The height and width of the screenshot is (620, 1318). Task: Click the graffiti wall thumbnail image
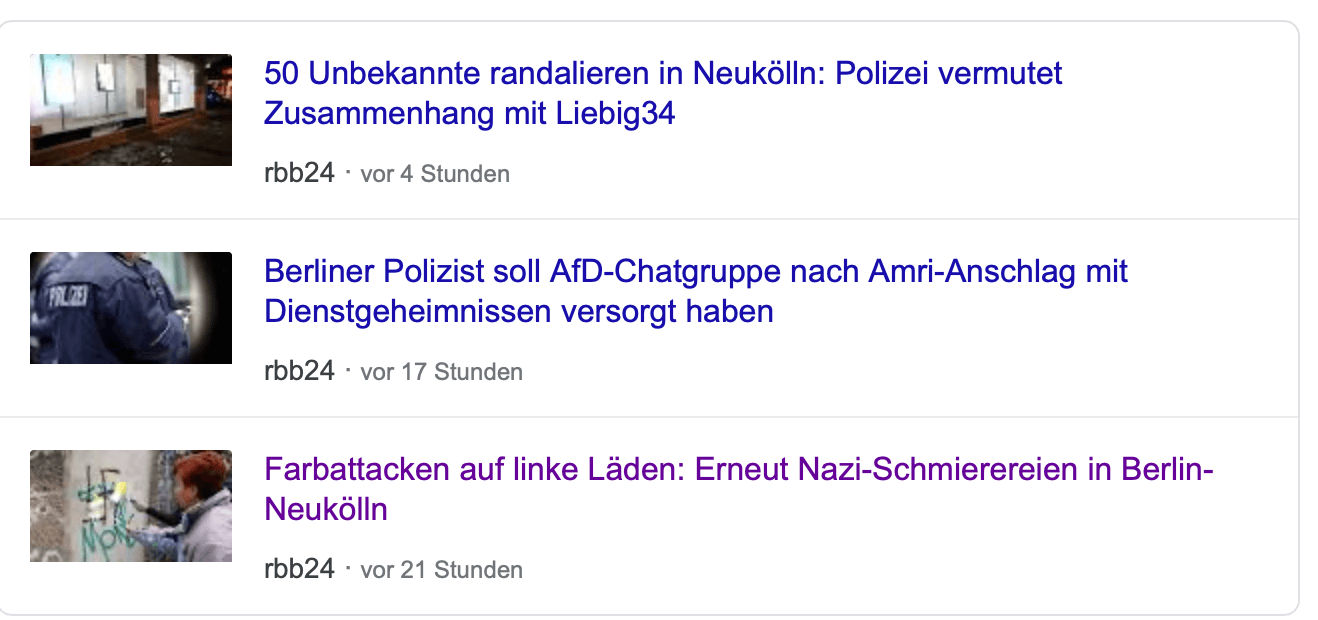click(131, 505)
